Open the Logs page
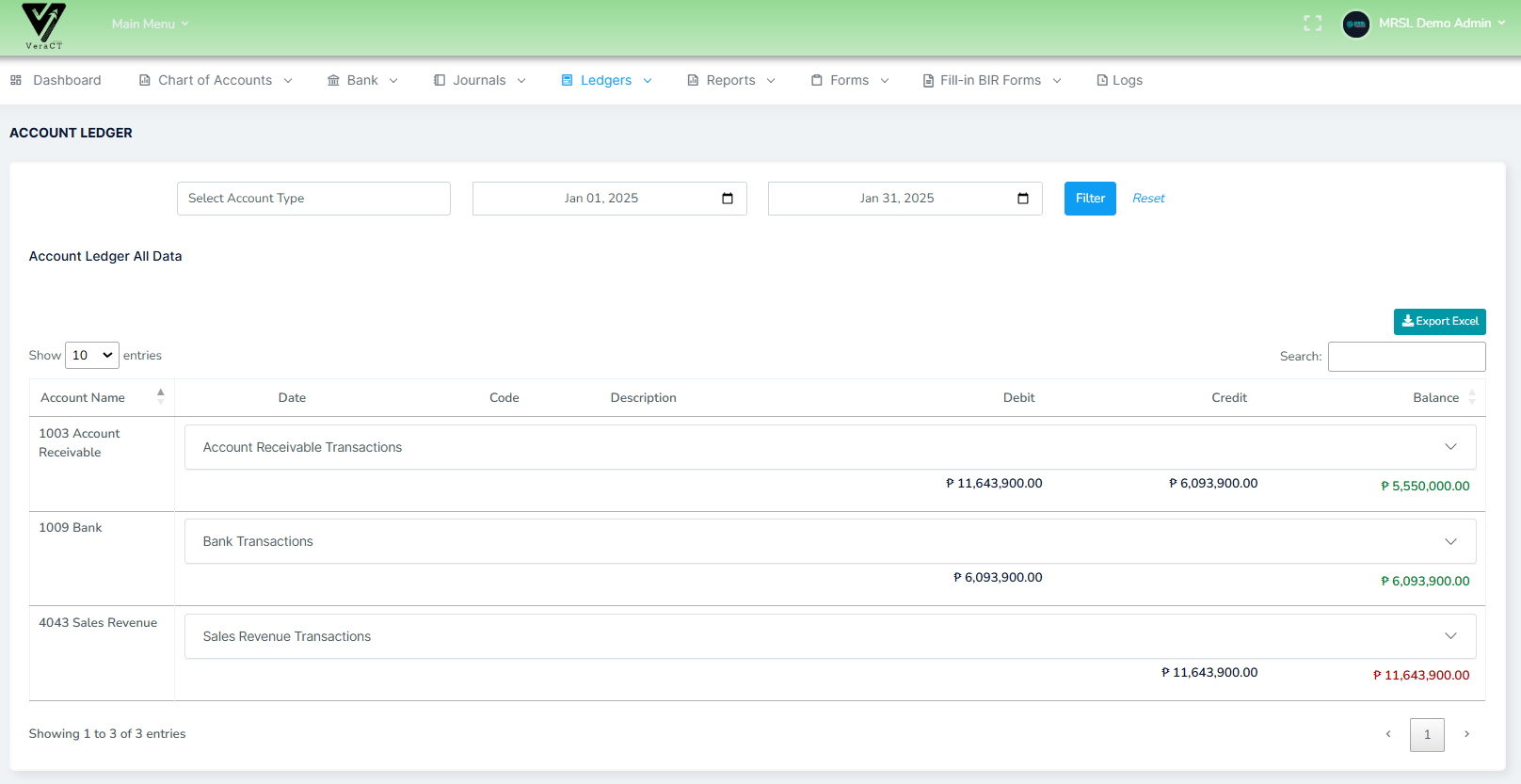The image size is (1521, 784). pyautogui.click(x=1119, y=81)
